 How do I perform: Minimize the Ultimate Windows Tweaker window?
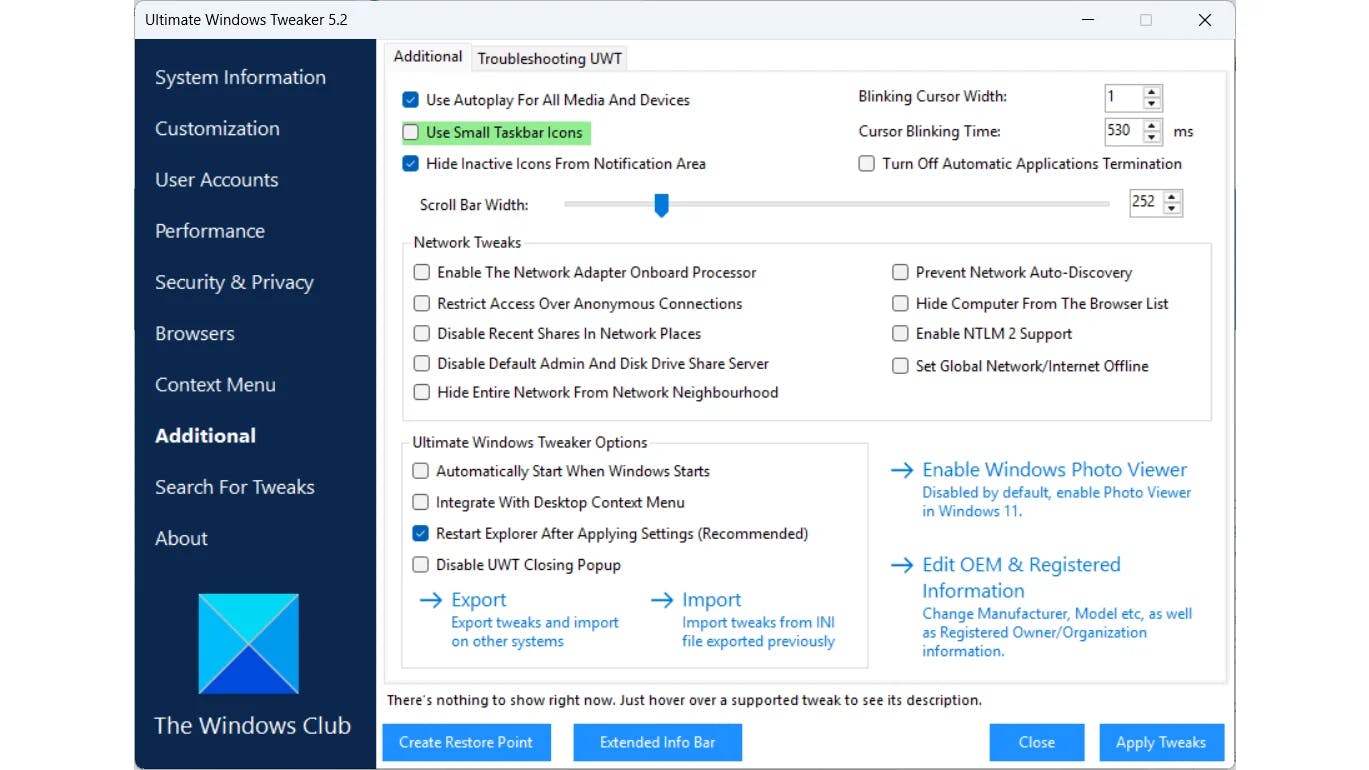tap(1087, 20)
